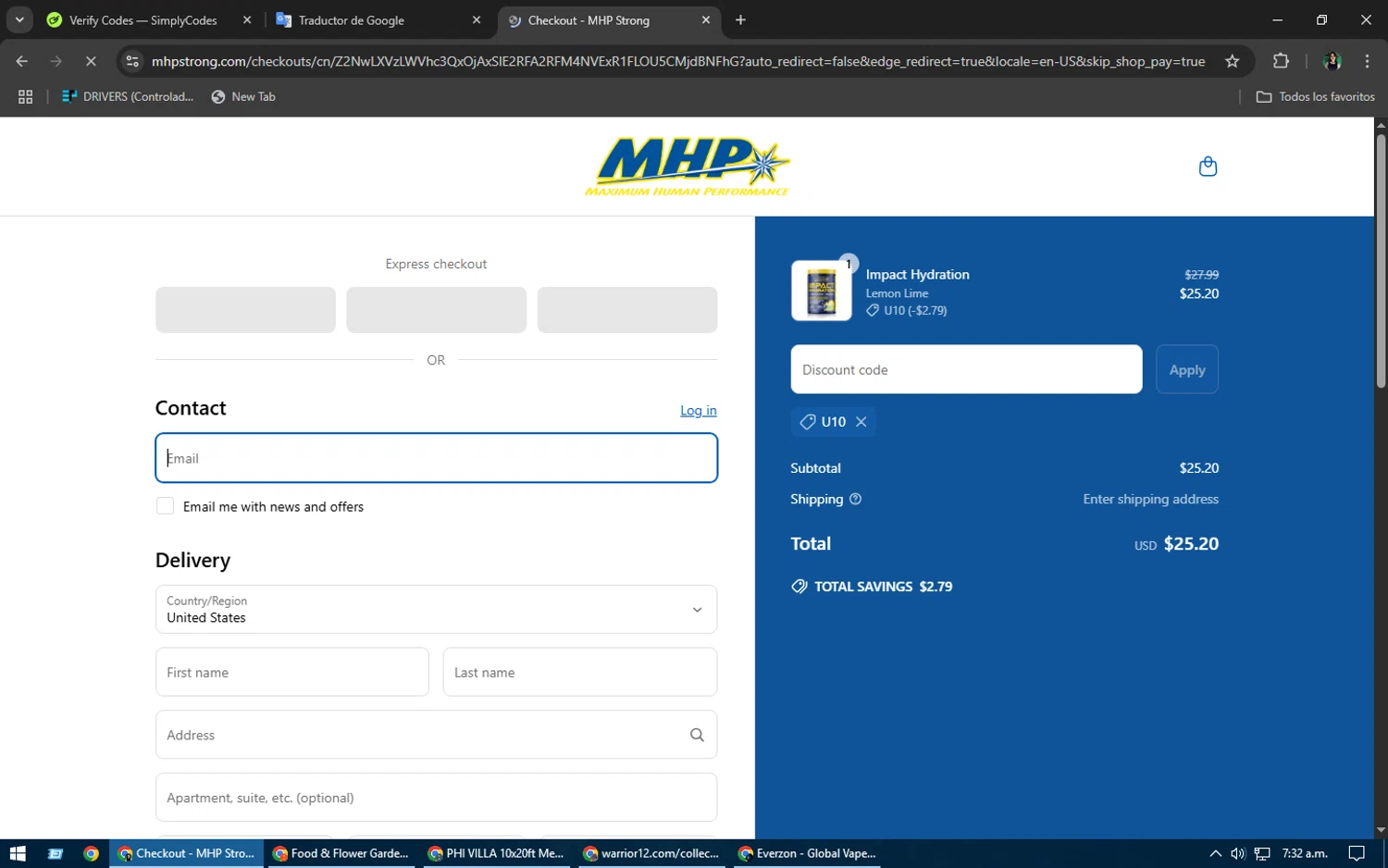The width and height of the screenshot is (1388, 868).
Task: Open the file manager taskbar icon
Action: point(56,853)
